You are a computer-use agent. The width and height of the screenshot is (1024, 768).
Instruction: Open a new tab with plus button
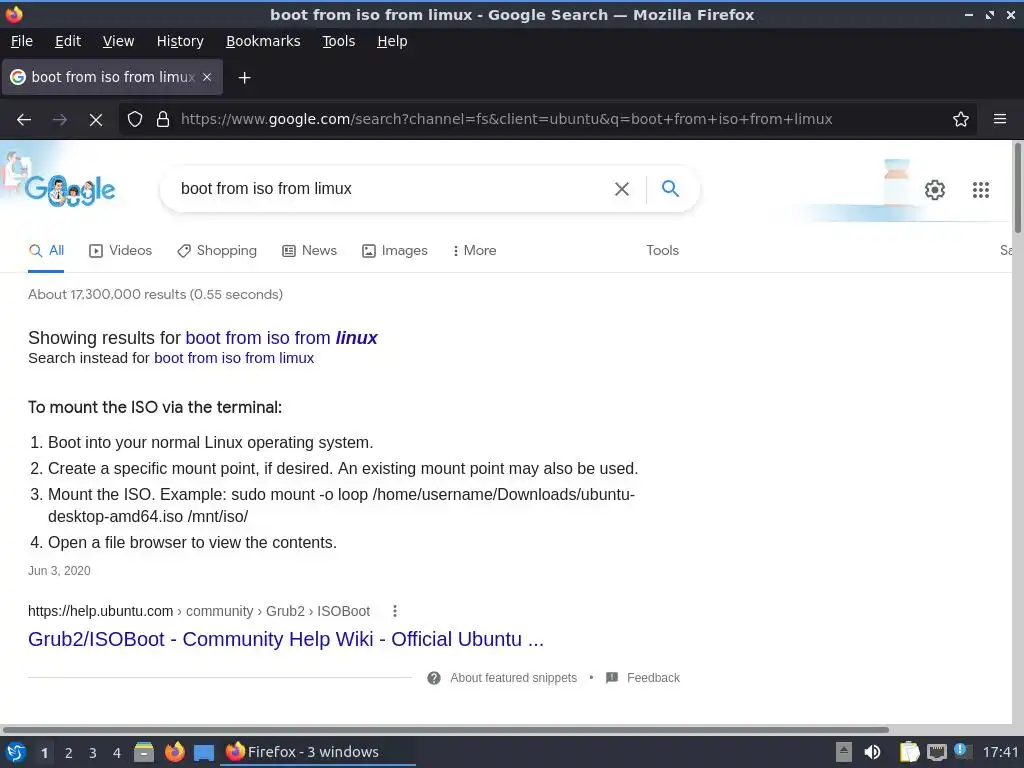point(244,78)
